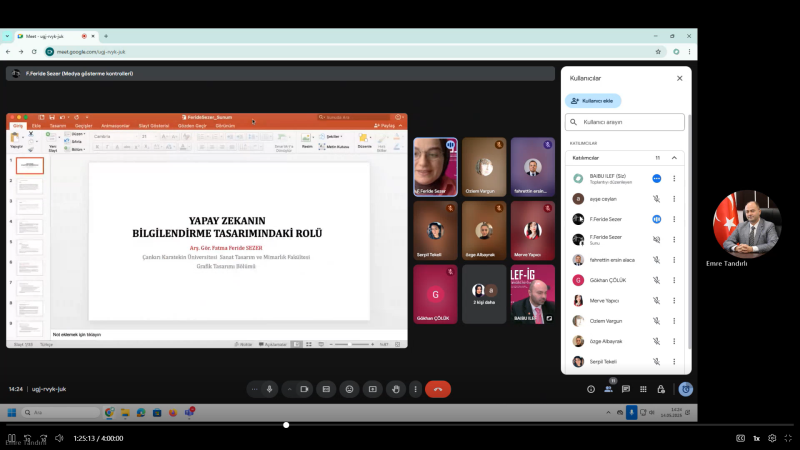Toggle the camera button in call bar
This screenshot has height=450, width=800.
point(302,389)
